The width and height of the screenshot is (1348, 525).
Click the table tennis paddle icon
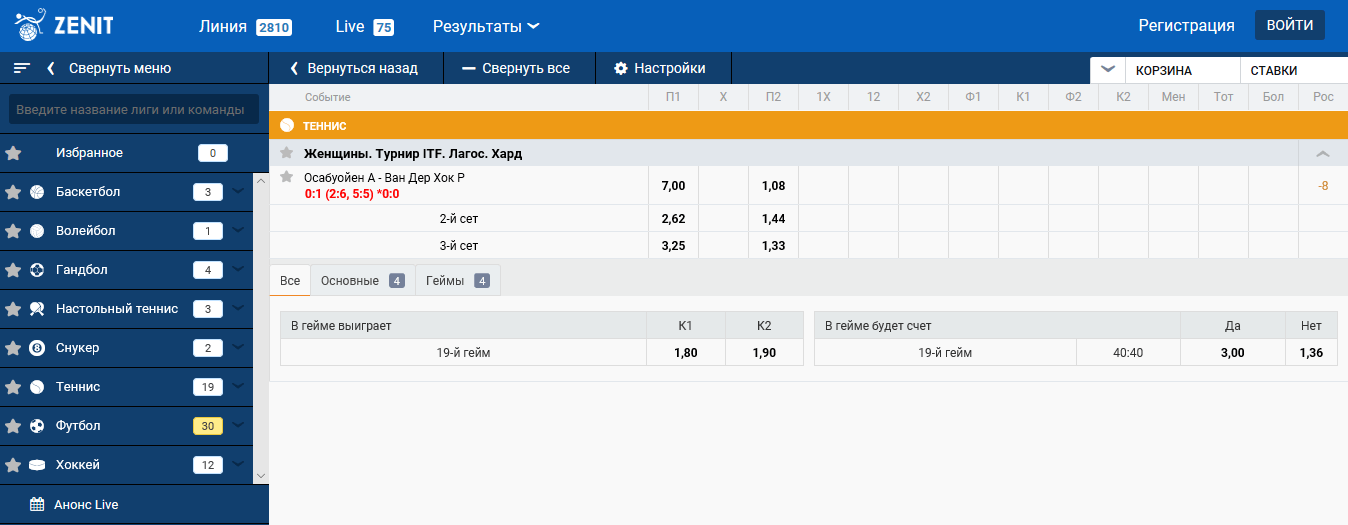[37, 309]
